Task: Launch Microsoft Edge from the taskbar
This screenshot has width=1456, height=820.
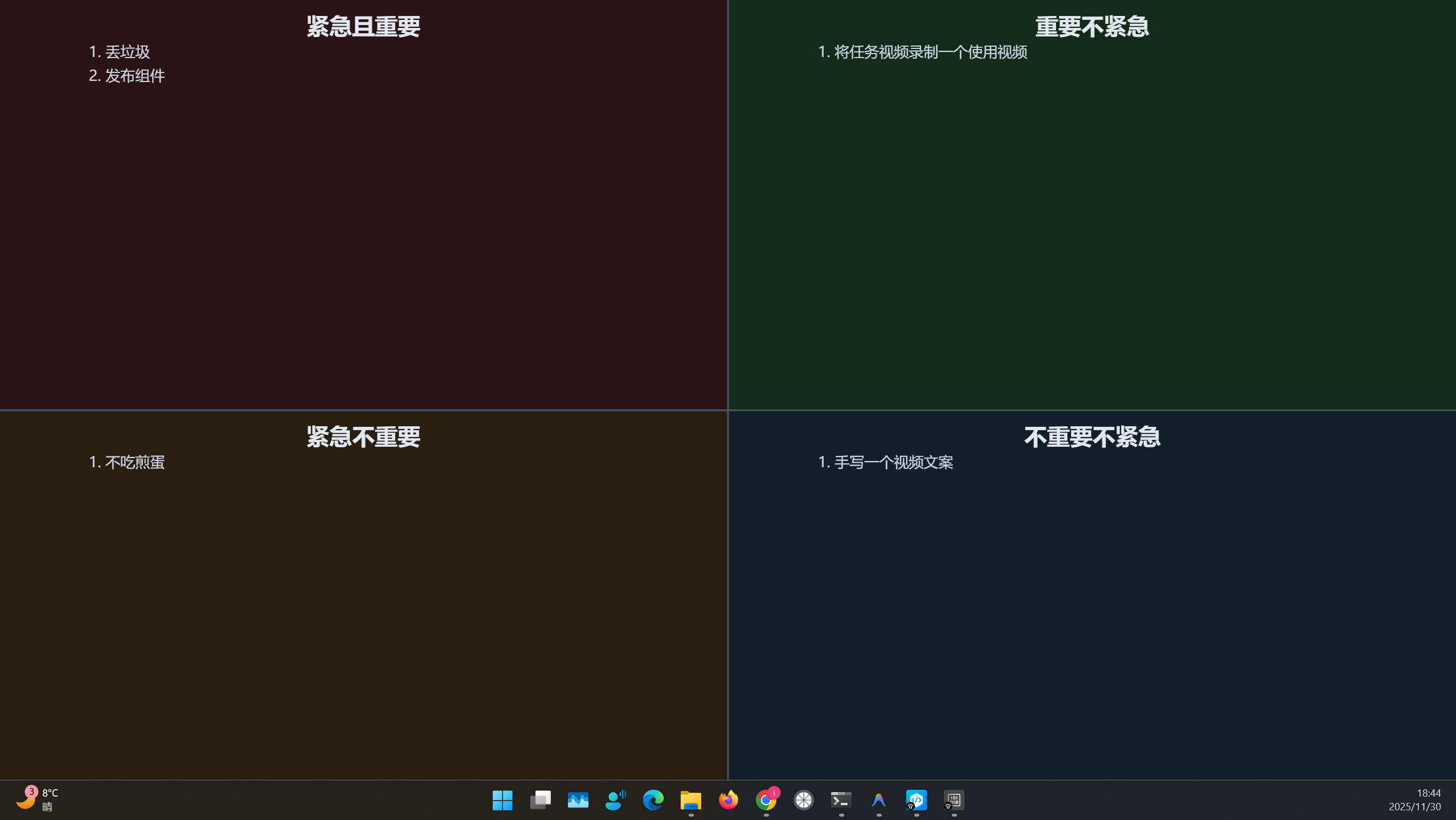Action: (653, 799)
